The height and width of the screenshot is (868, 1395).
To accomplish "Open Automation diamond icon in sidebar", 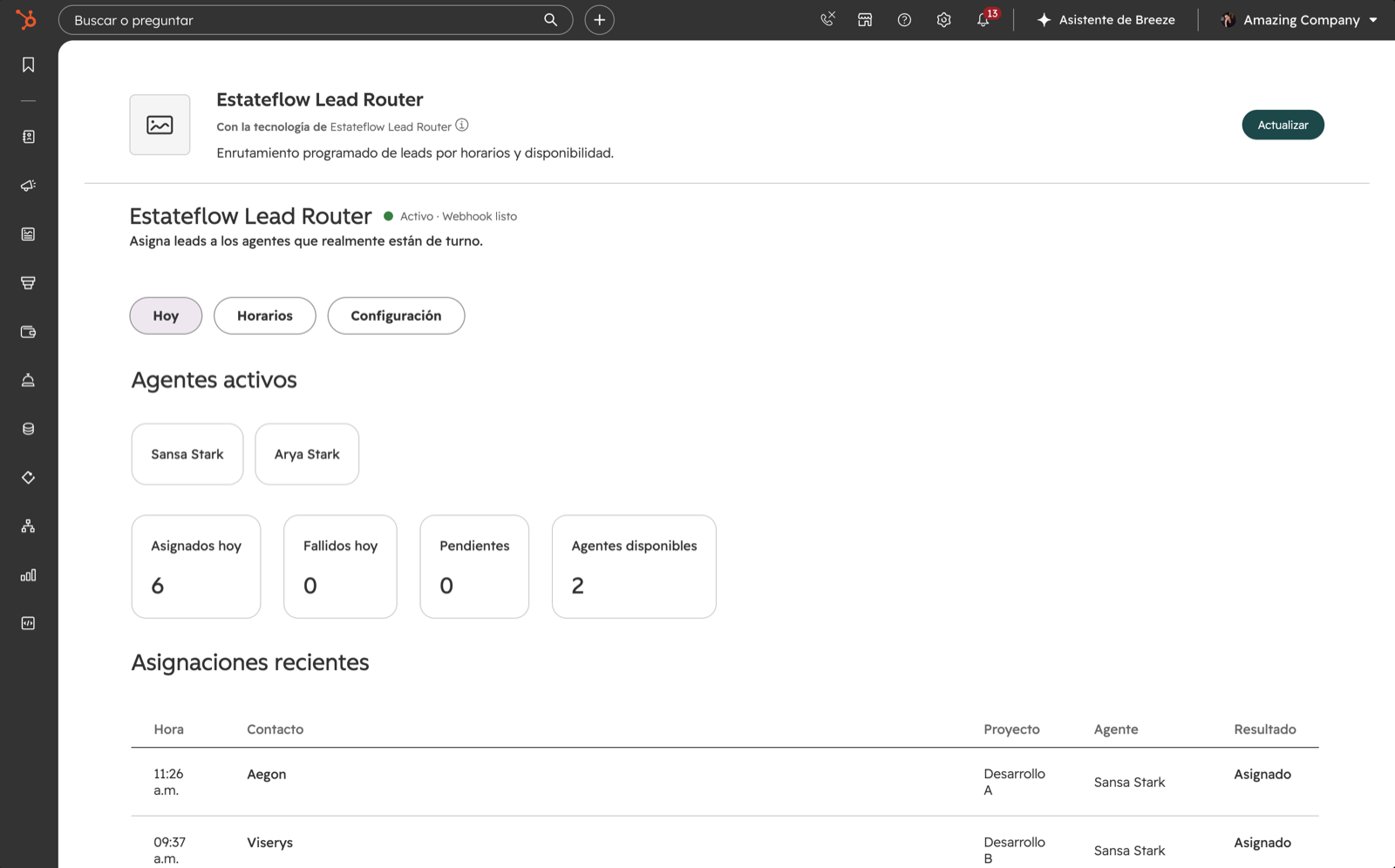I will coord(28,478).
